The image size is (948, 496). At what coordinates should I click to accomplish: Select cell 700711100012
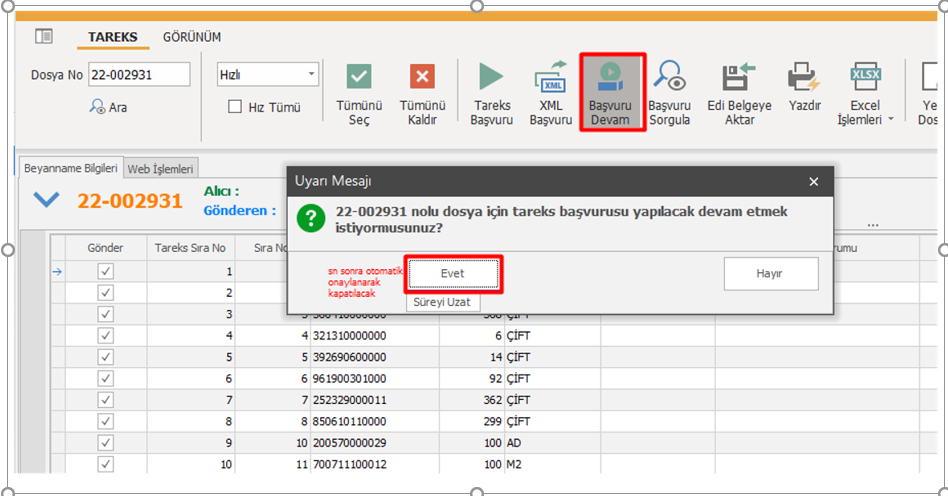[x=375, y=465]
